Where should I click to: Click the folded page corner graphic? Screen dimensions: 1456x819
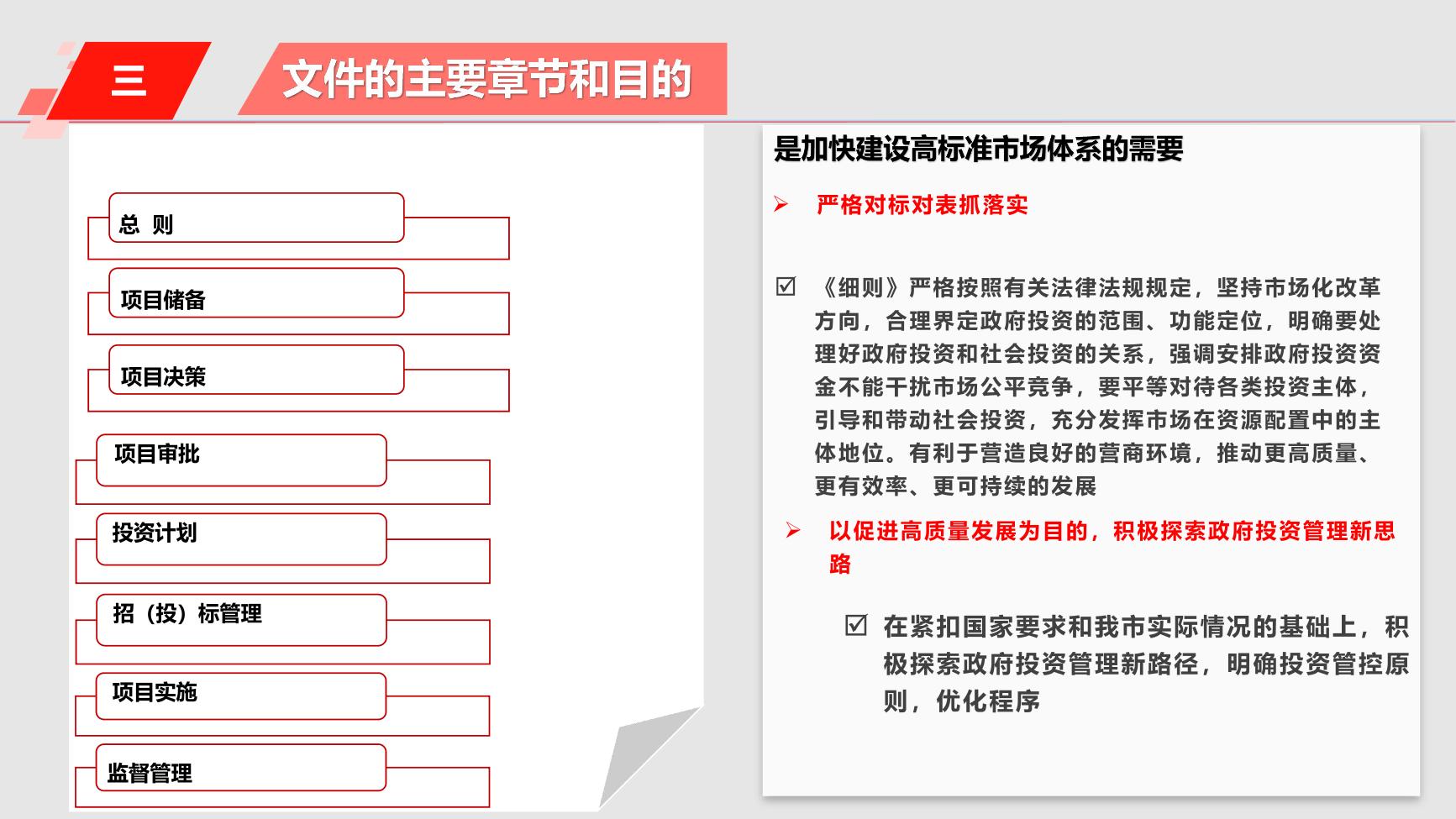(x=649, y=756)
